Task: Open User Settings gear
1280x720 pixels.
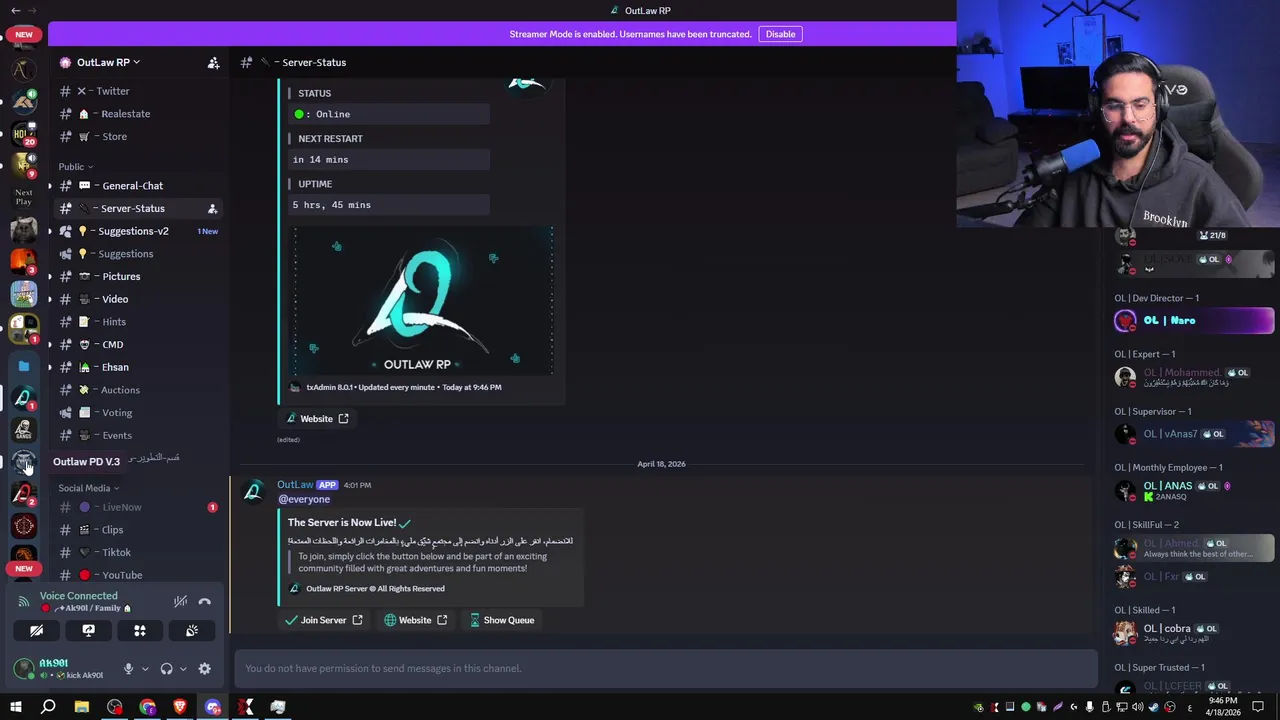Action: [x=205, y=669]
